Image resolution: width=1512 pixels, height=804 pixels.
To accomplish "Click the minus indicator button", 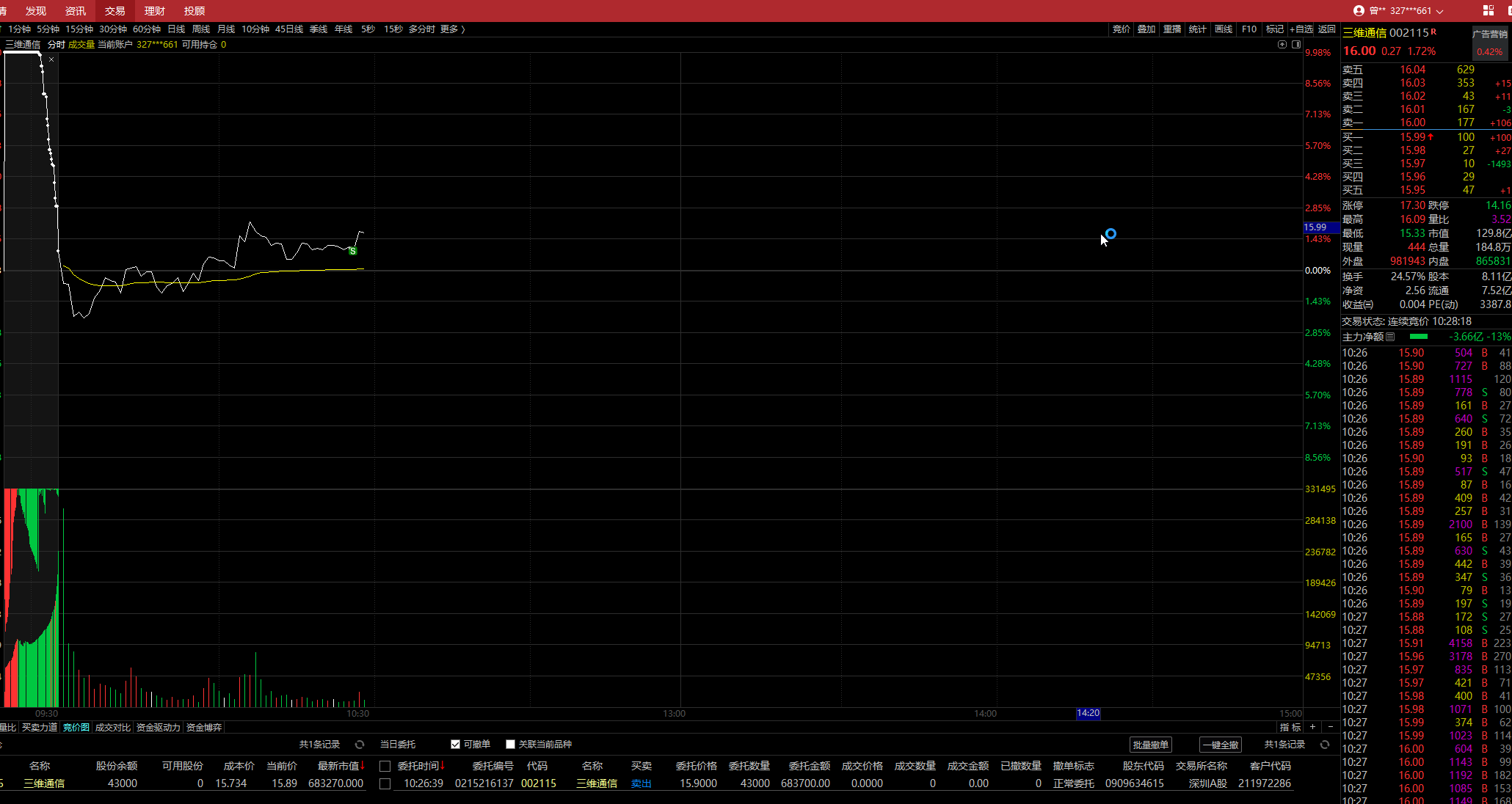I will (1330, 727).
